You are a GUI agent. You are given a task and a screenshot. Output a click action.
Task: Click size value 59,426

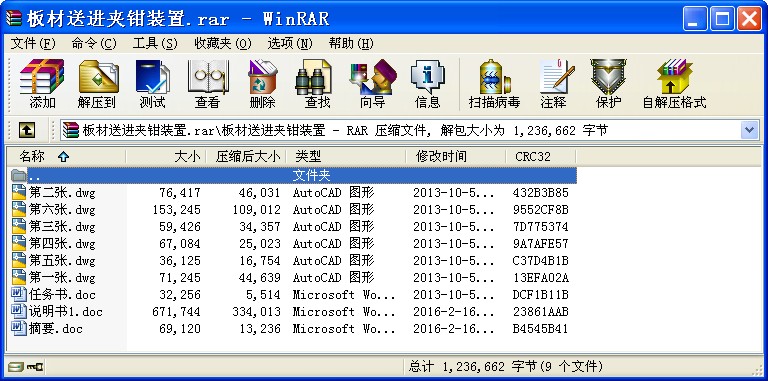point(180,227)
